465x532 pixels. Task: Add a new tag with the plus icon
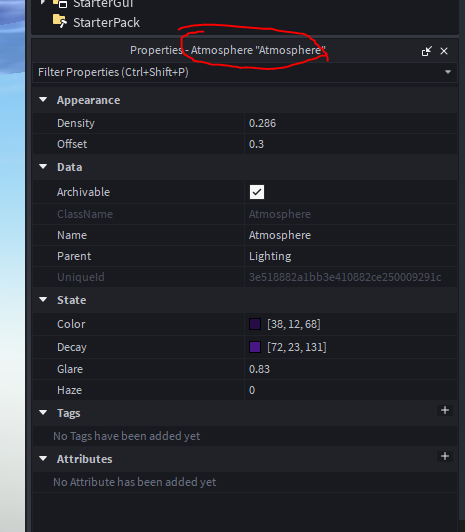coord(445,410)
